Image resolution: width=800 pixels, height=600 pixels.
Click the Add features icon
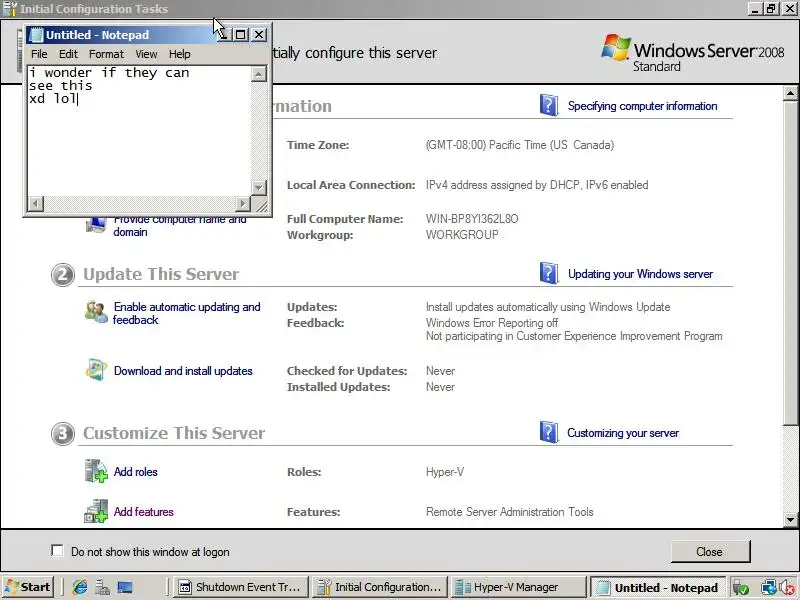point(96,511)
